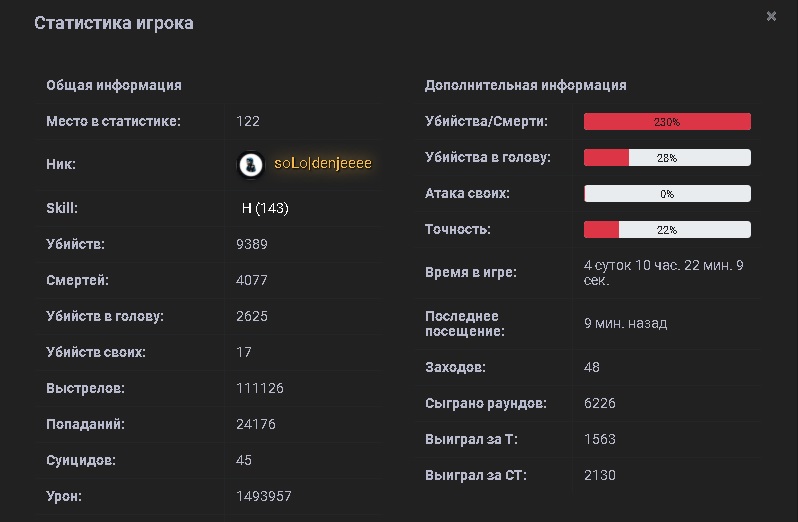Click the headshot kills value 2625
This screenshot has width=798, height=522.
(252, 316)
